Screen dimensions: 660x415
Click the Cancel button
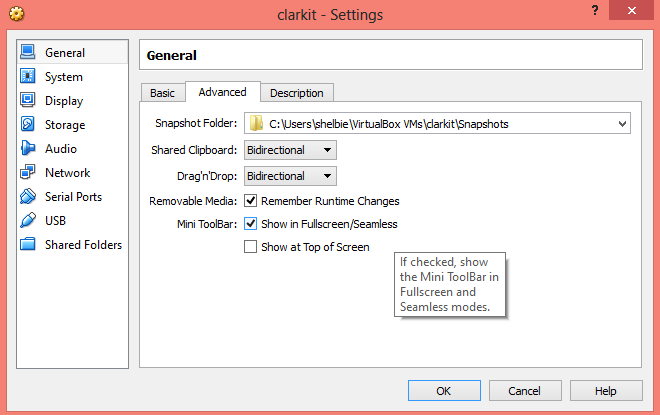coord(525,391)
